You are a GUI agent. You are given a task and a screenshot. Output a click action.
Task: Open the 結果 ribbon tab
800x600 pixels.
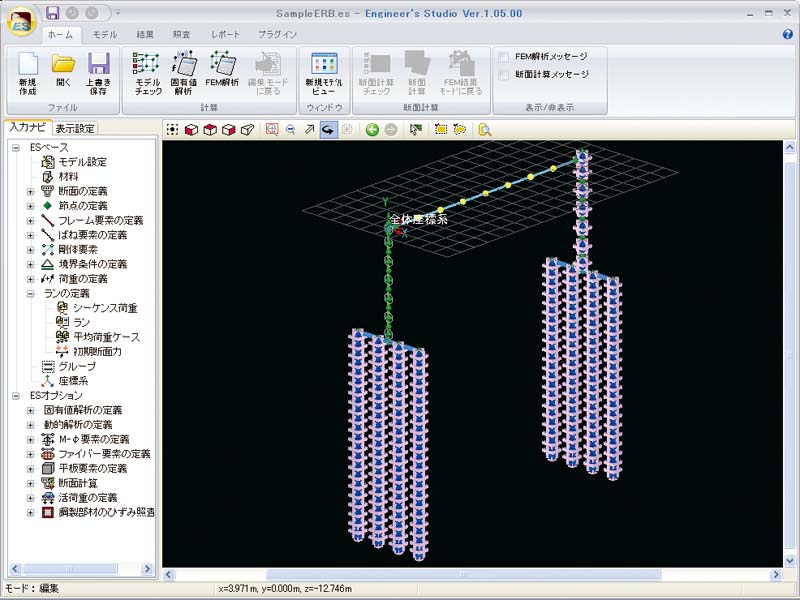pos(145,34)
